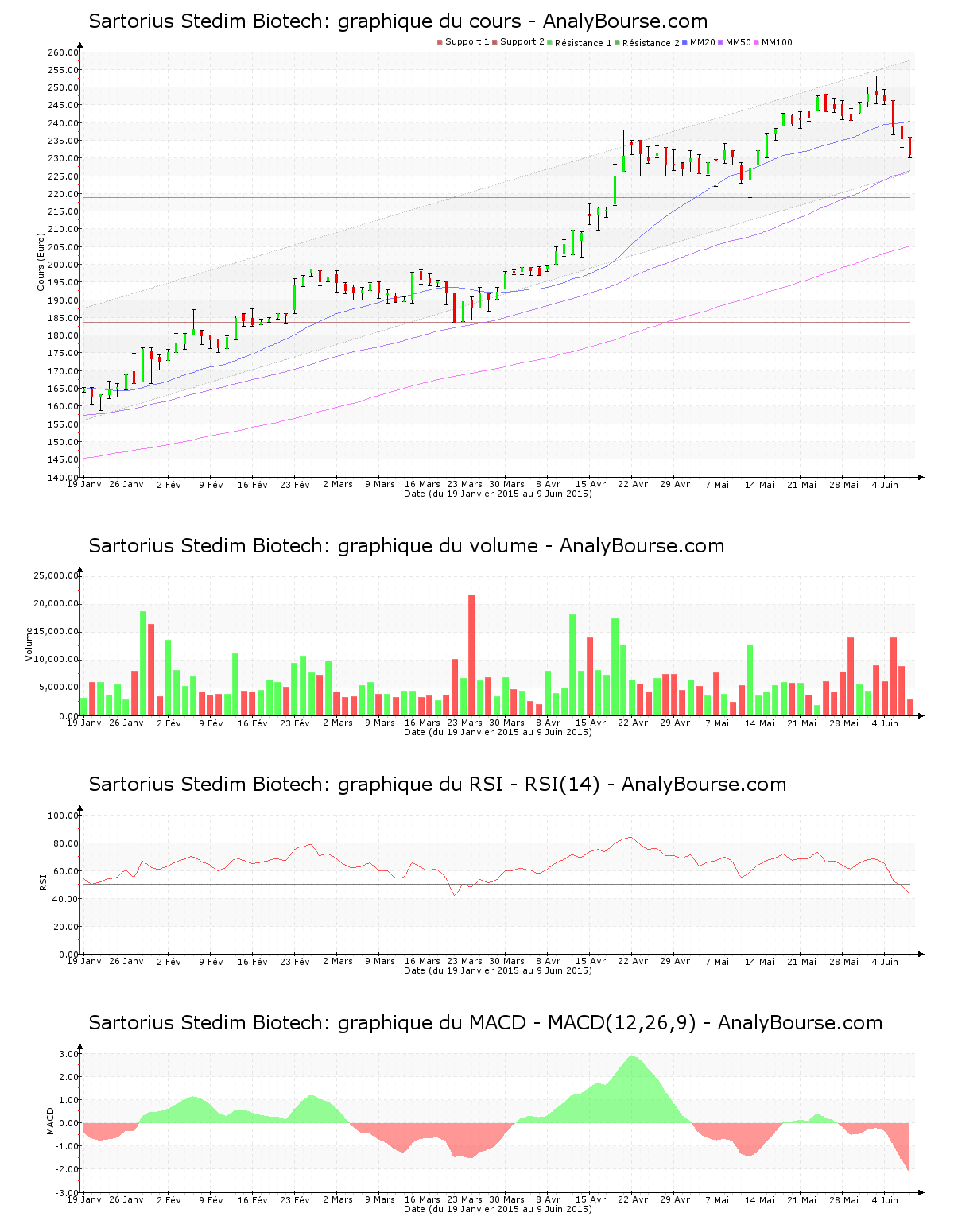Click the 20,000.00 value on volume axis
The width and height of the screenshot is (954, 1232).
click(56, 603)
